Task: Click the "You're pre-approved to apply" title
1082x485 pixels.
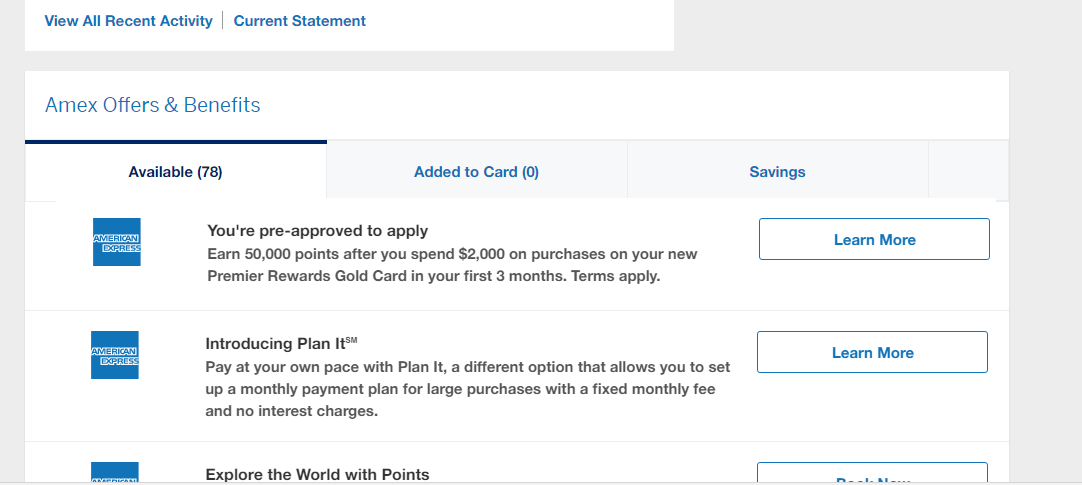Action: [x=317, y=230]
